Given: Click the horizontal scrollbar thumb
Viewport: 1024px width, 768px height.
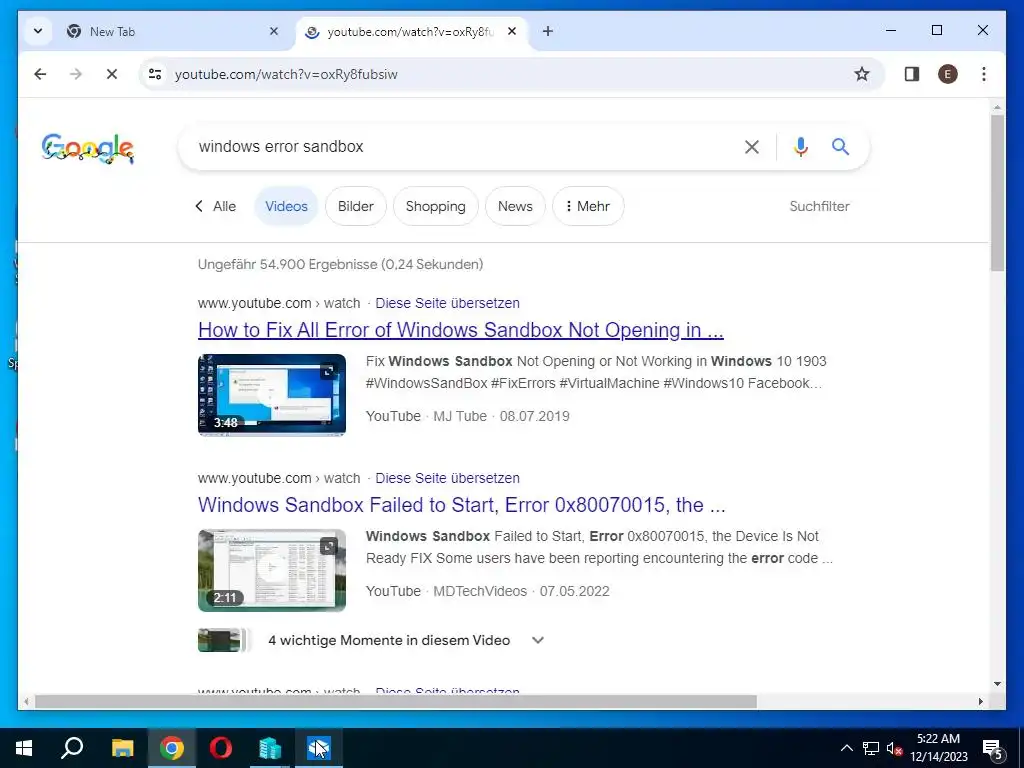Looking at the screenshot, I should [x=396, y=701].
